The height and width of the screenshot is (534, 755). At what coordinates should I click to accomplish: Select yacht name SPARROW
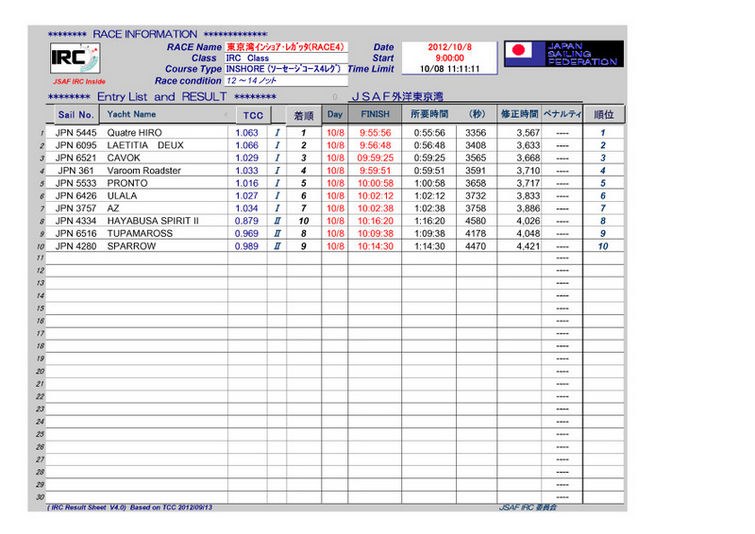tap(131, 246)
